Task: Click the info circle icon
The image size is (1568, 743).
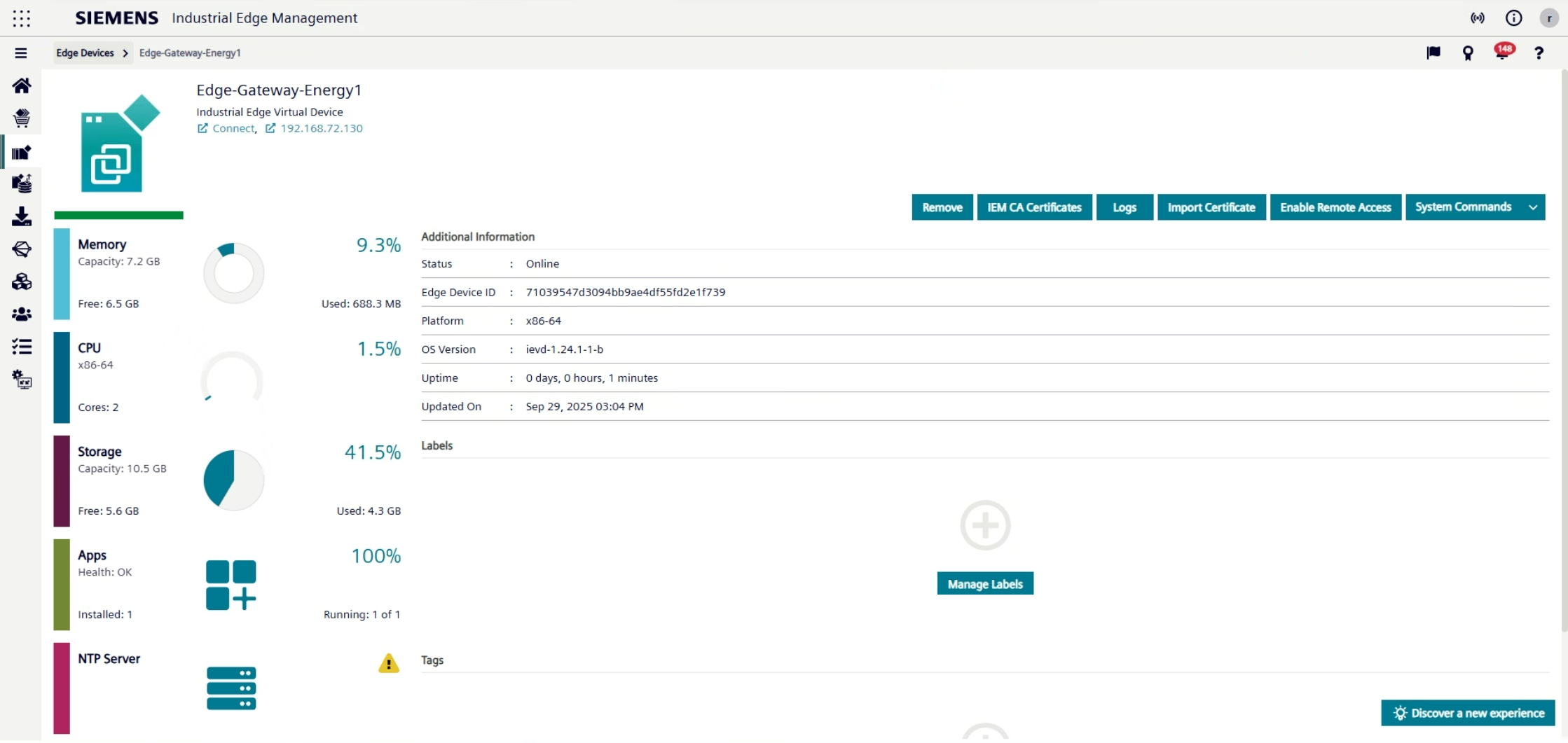Action: 1513,18
